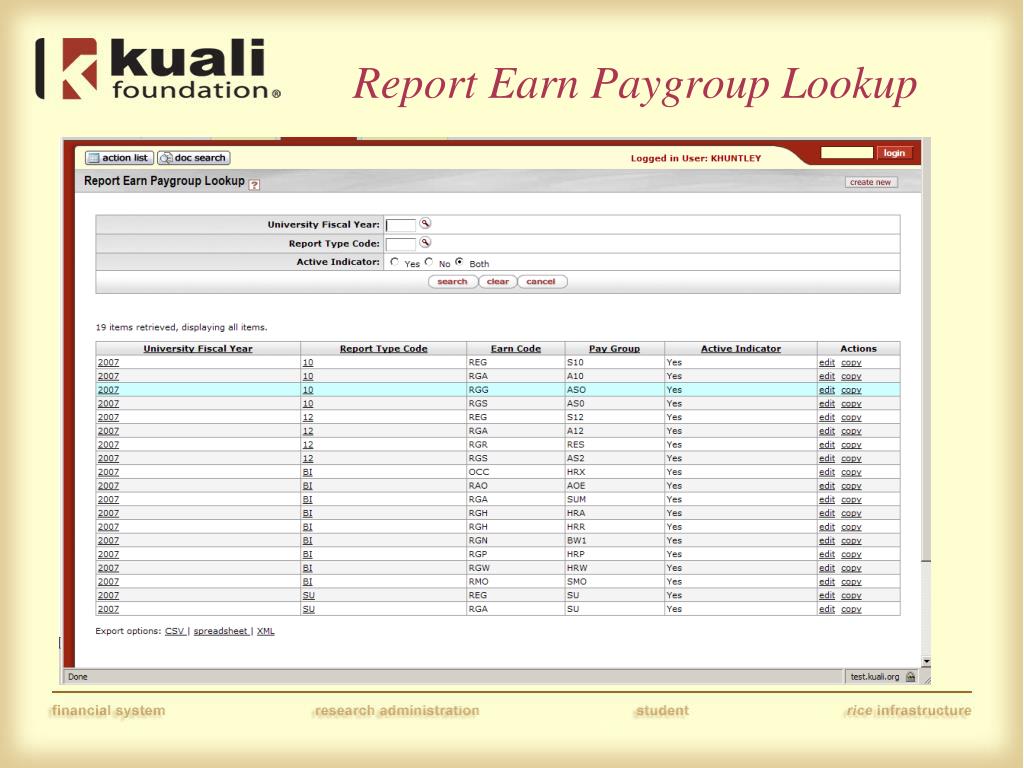The image size is (1024, 768).
Task: Click the help question mark icon
Action: pyautogui.click(x=255, y=185)
